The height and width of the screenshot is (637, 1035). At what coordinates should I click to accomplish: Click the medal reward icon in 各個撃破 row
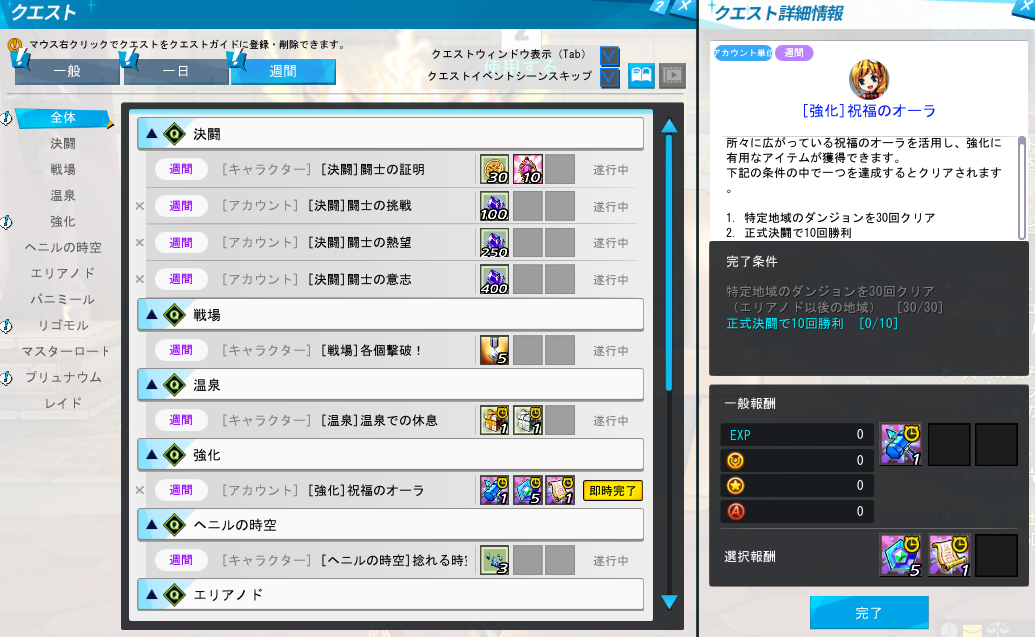[494, 350]
